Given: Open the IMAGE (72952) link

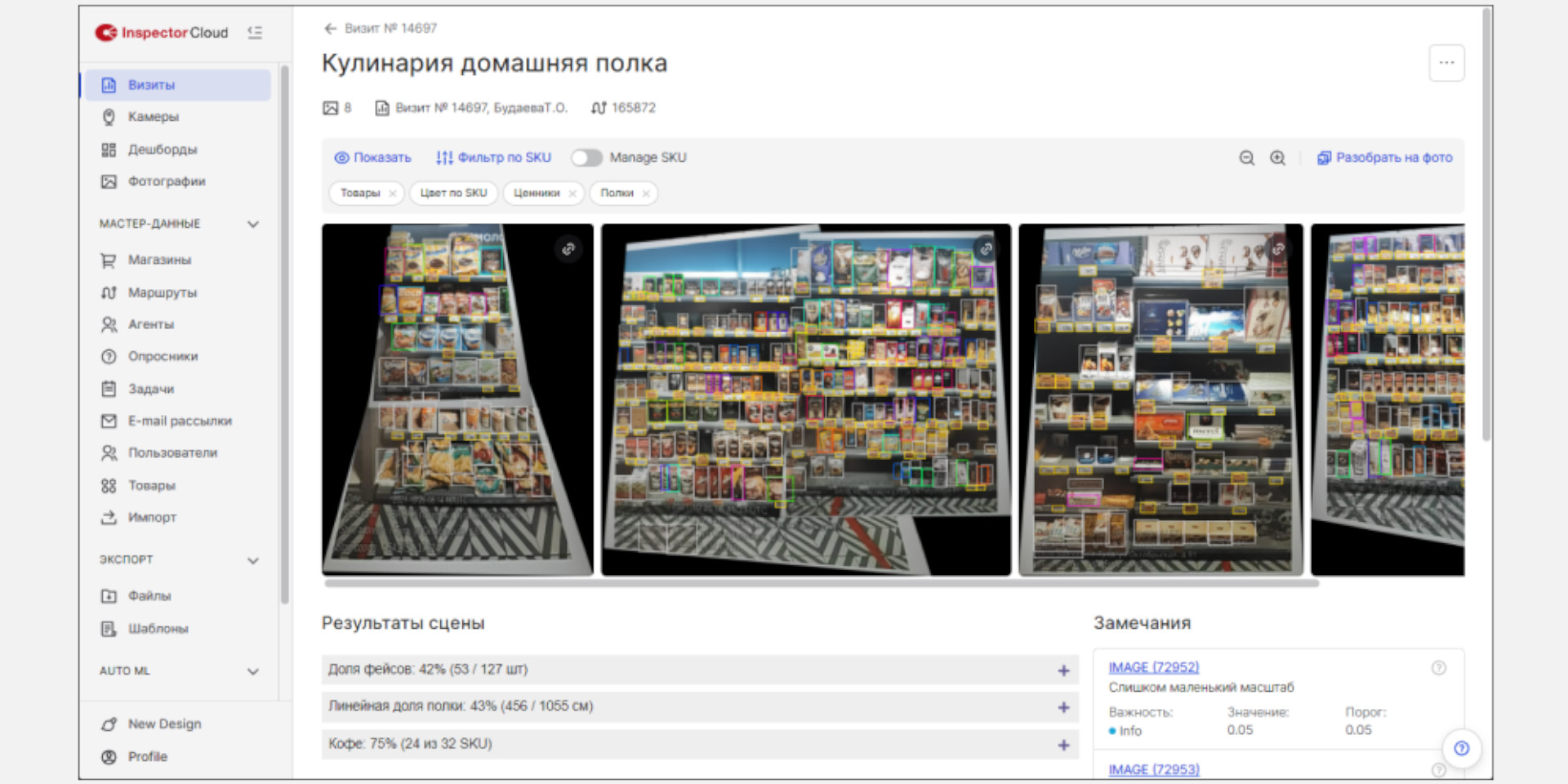Looking at the screenshot, I should pos(1153,667).
